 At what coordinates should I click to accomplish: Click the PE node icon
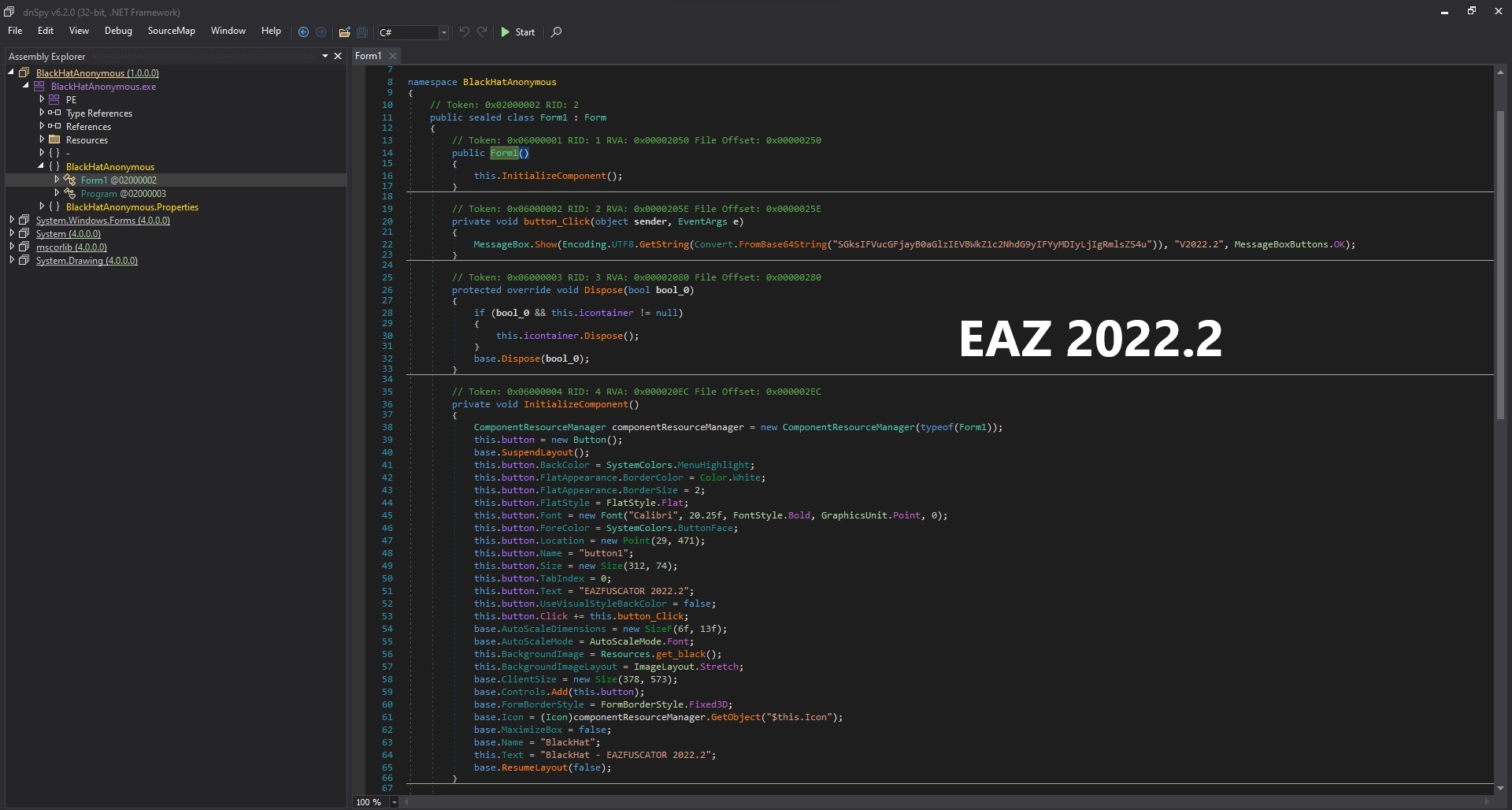pos(54,99)
